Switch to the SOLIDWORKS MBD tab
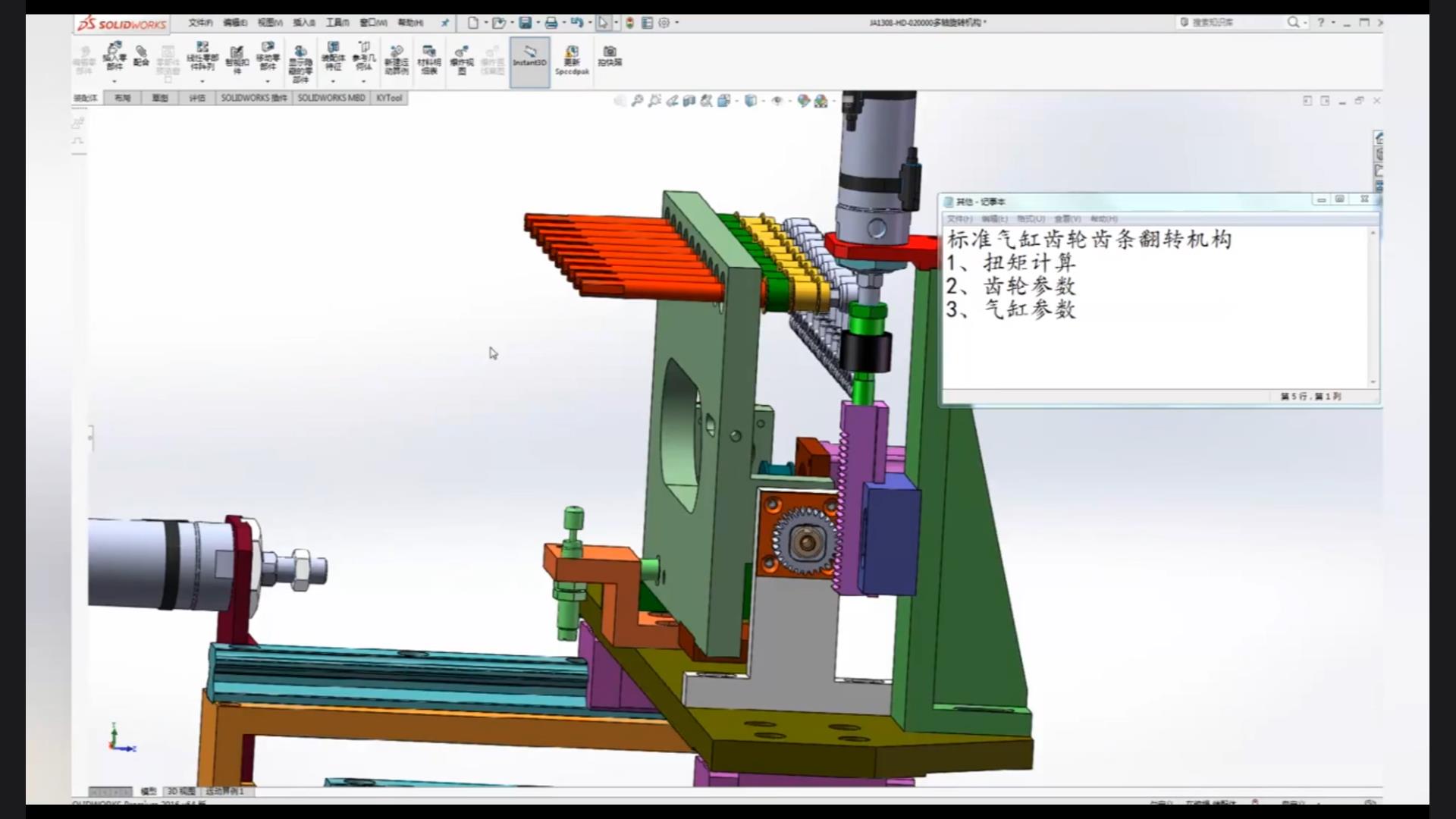Screen dimensions: 1456x819 coord(331,98)
